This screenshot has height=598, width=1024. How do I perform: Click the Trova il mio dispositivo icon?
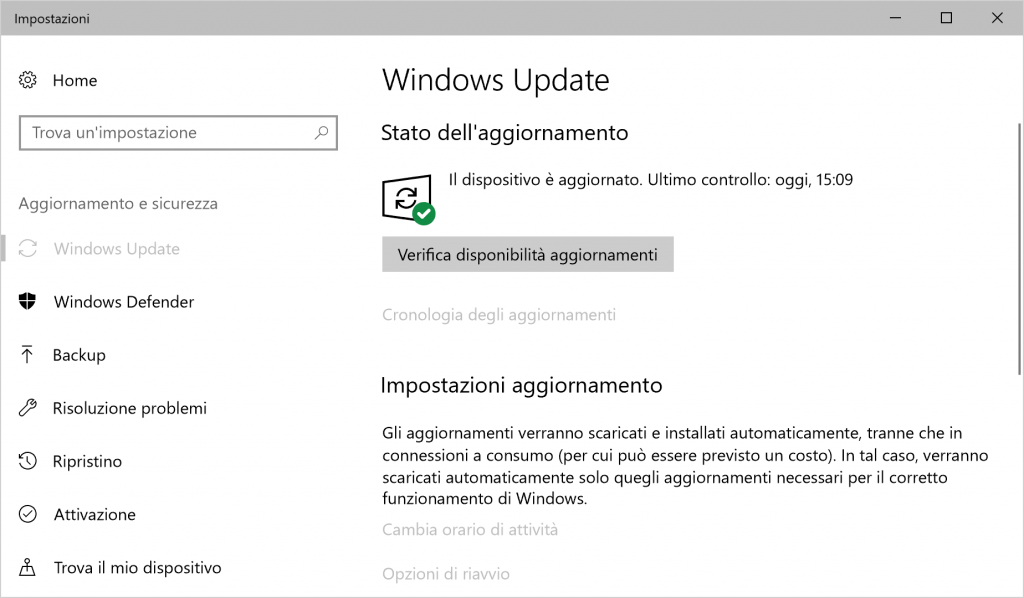[x=29, y=567]
